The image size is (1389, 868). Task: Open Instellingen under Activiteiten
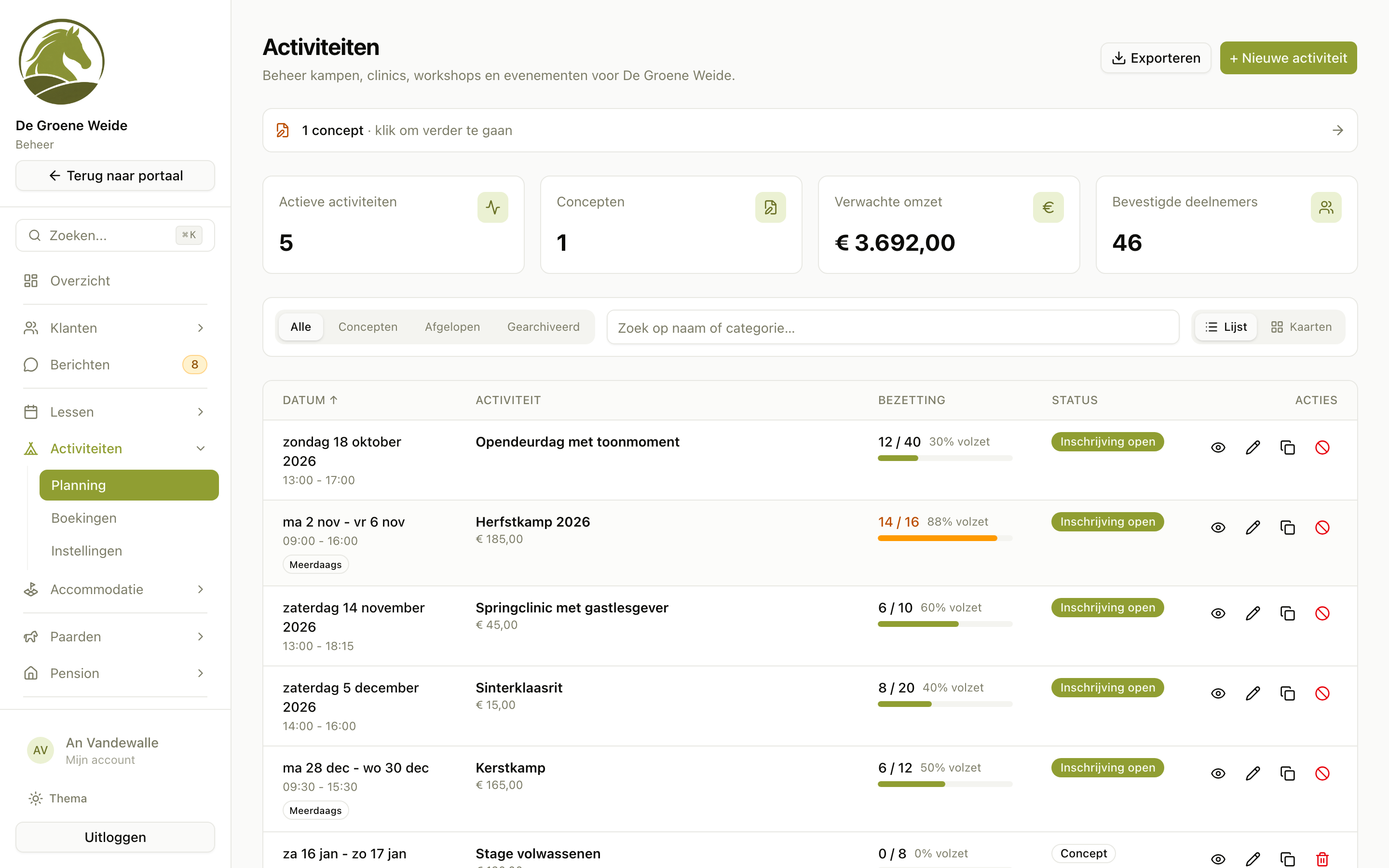coord(129,551)
